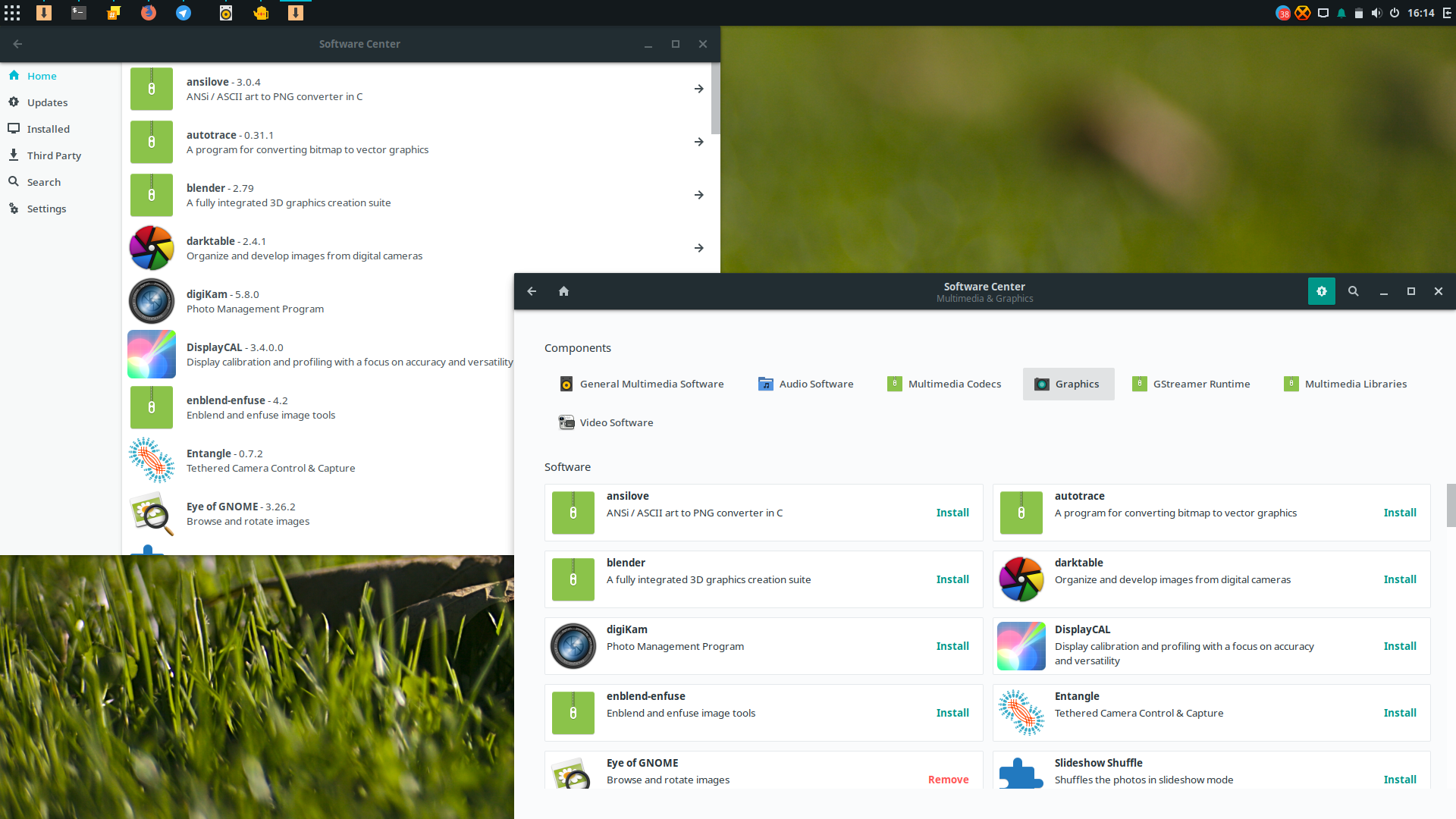
Task: Open Telegram from the top panel
Action: click(x=184, y=13)
